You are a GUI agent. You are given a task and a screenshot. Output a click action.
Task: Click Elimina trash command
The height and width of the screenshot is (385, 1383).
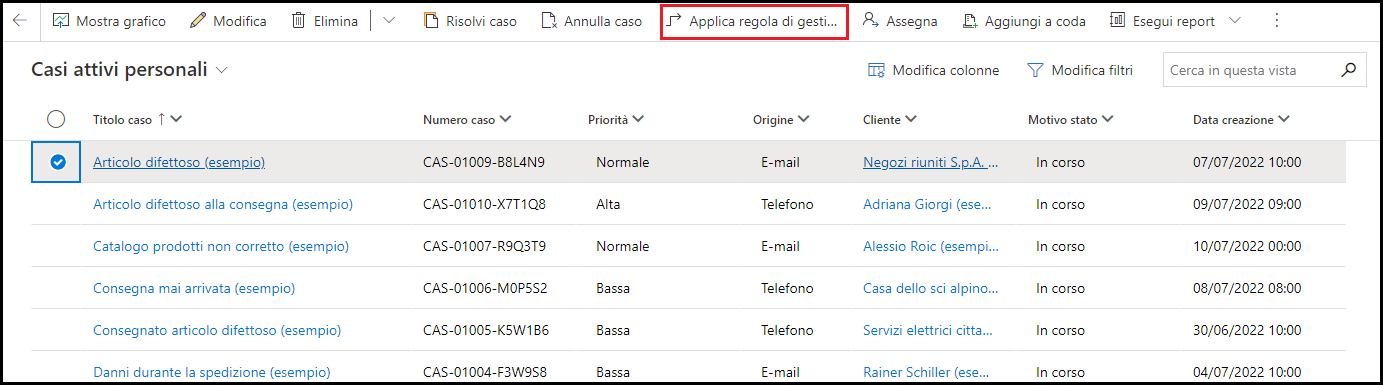324,21
